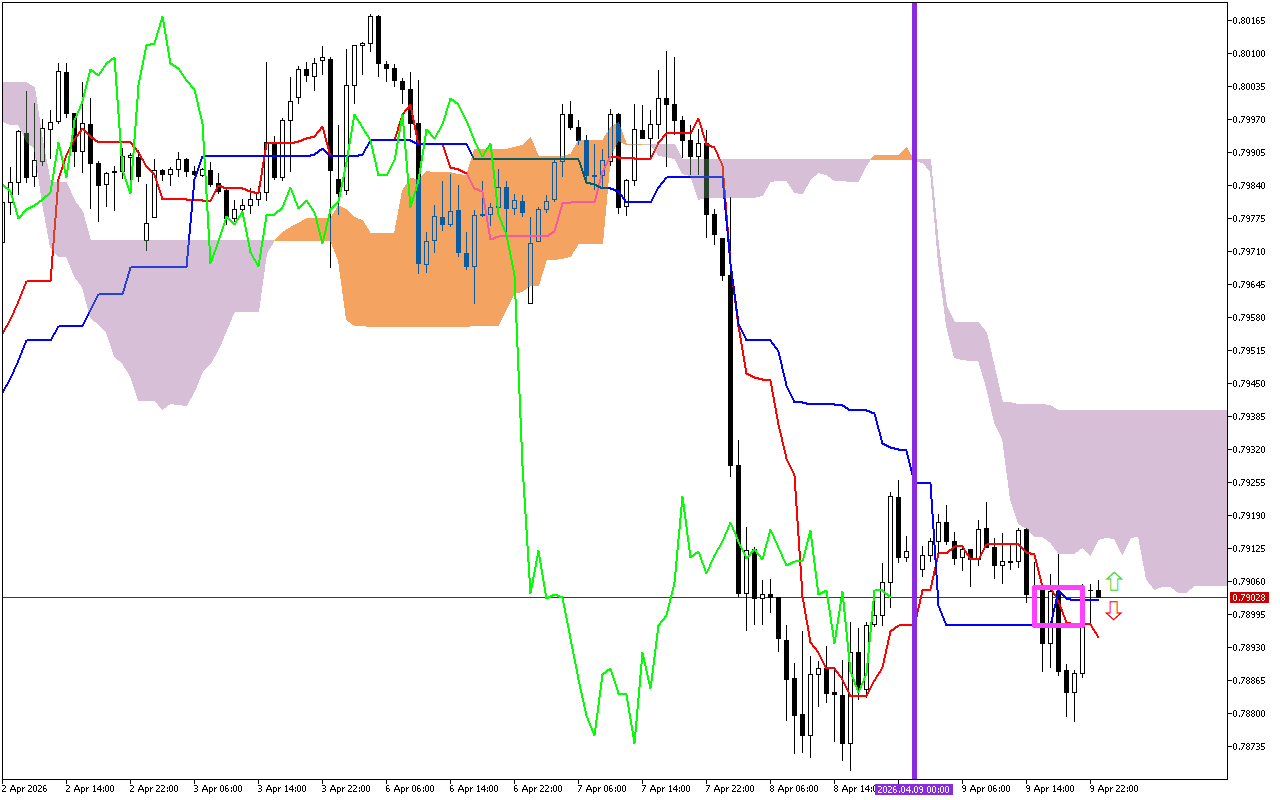Click the purple vertical line on chart

[914, 300]
